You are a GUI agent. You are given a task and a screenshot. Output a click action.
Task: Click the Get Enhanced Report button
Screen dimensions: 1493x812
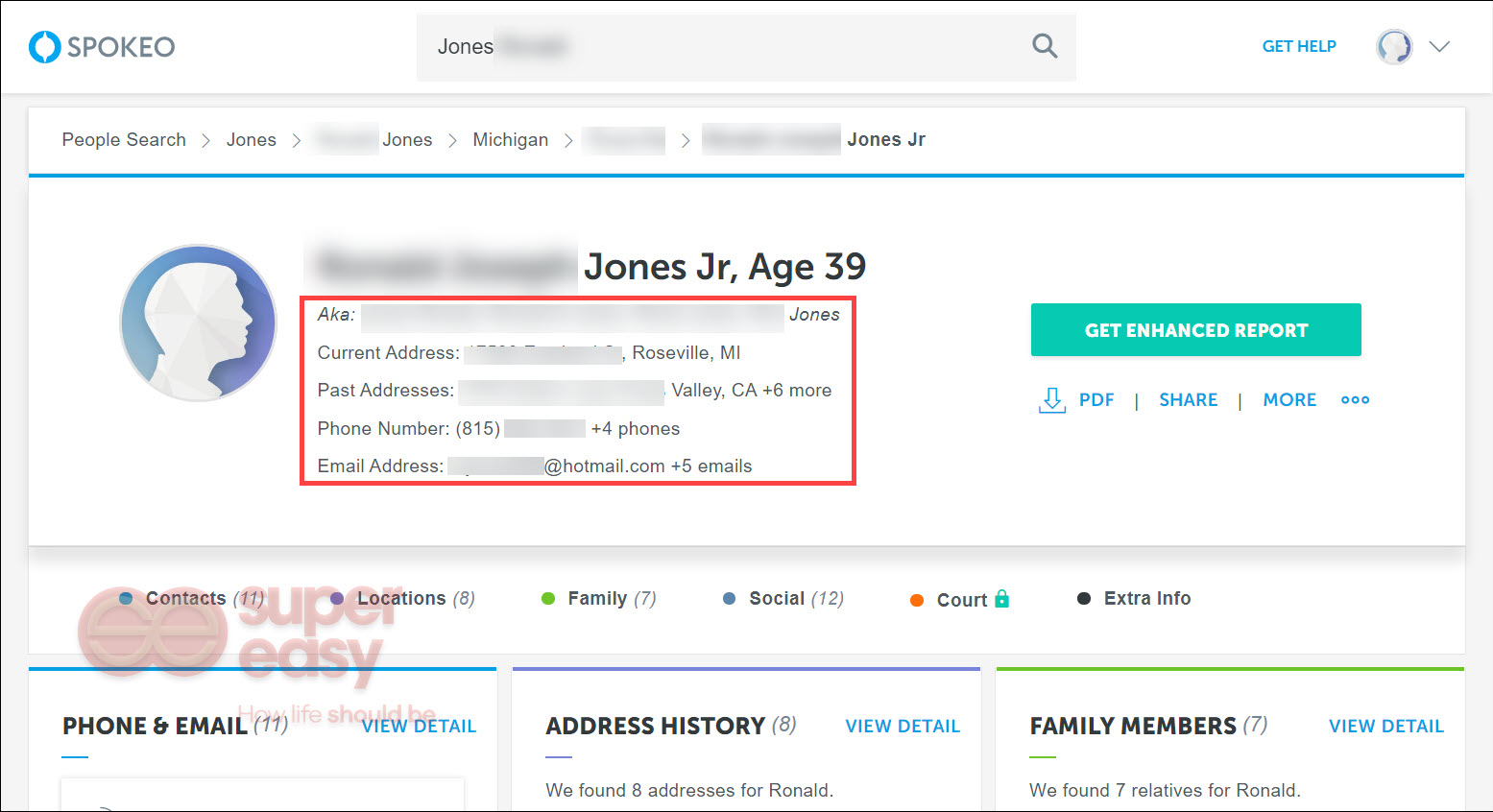click(1196, 330)
